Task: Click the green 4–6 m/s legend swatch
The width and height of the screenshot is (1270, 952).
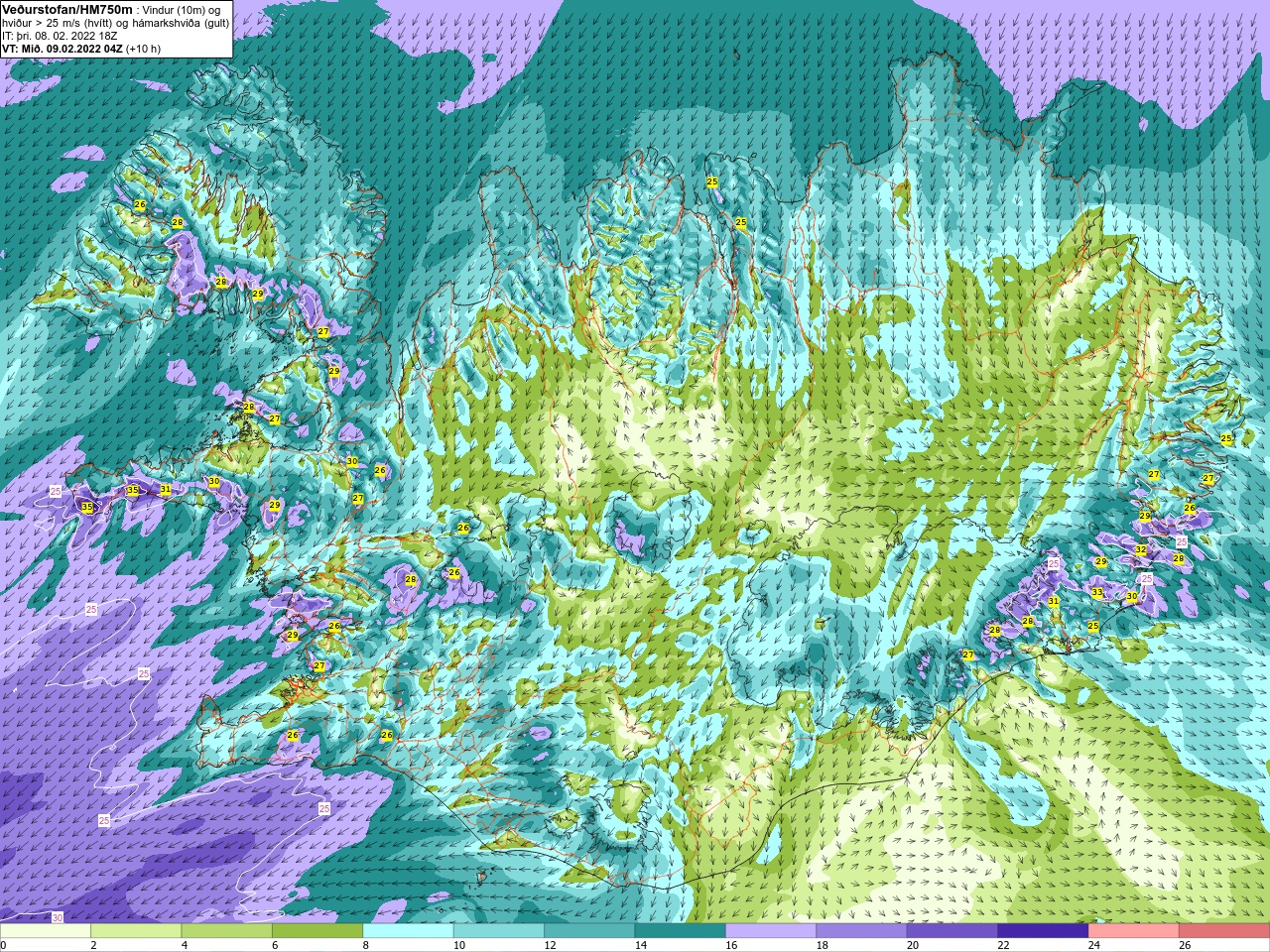Action: coord(227,931)
